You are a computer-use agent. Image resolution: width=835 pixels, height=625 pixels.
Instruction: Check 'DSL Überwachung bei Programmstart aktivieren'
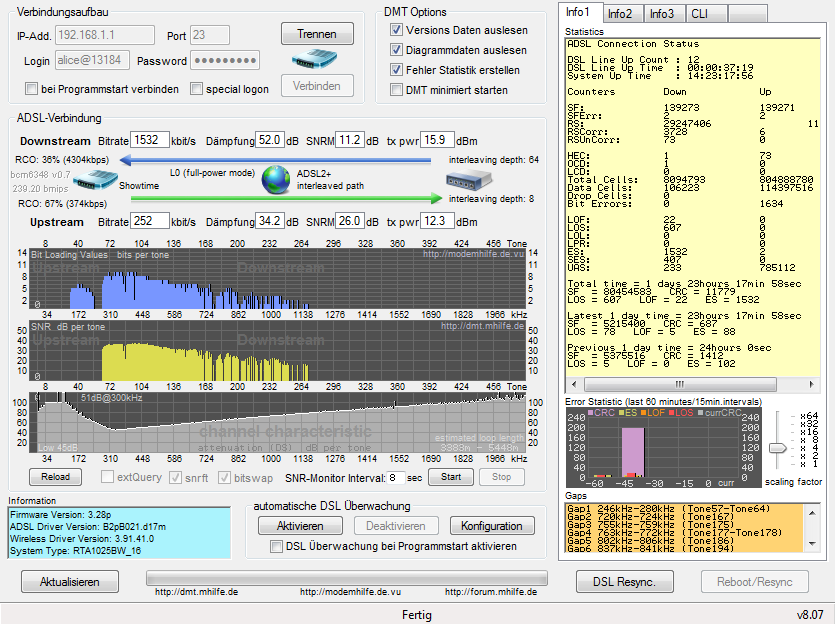click(278, 546)
